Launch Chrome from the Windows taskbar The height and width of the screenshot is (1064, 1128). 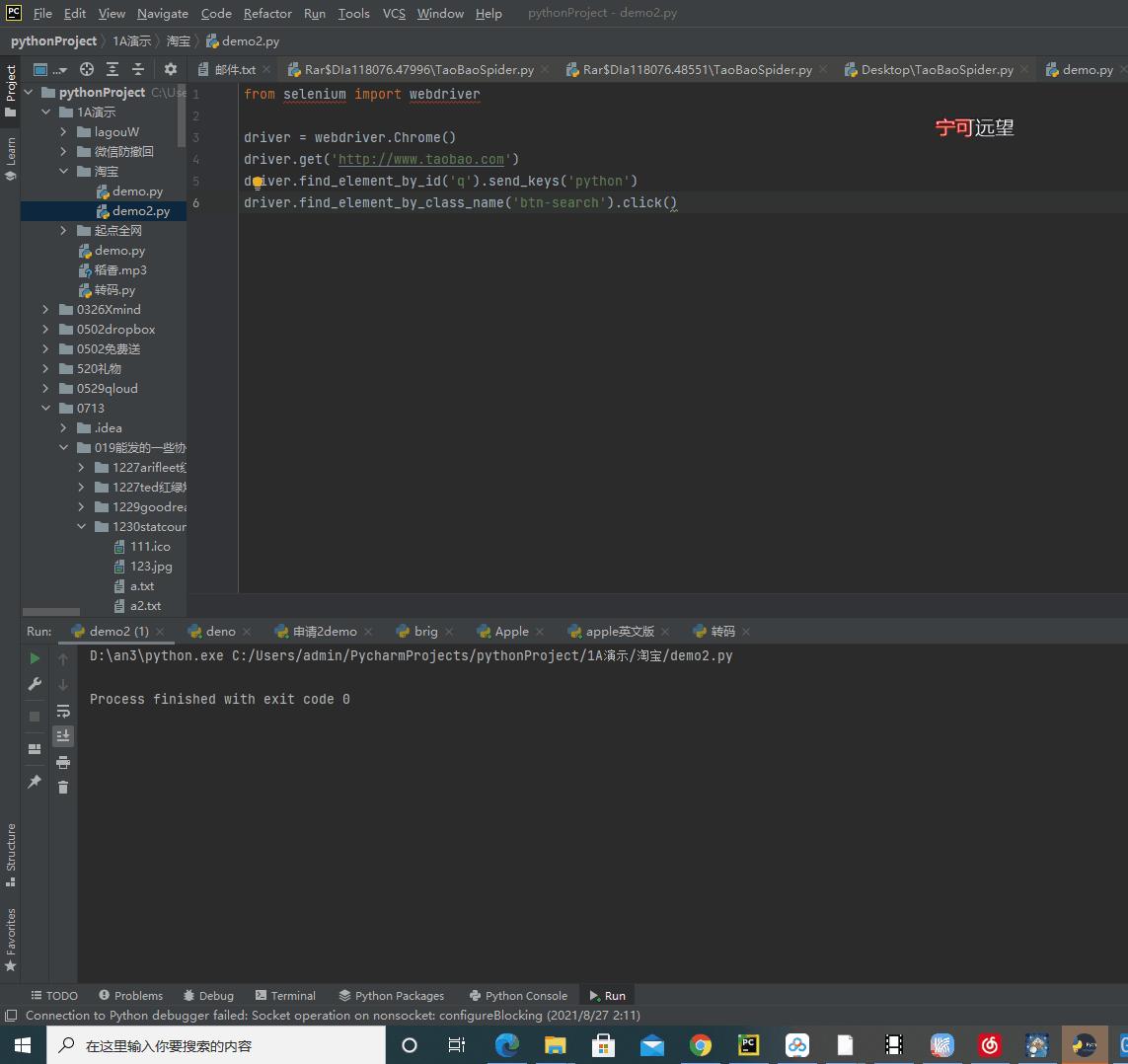tap(700, 1044)
